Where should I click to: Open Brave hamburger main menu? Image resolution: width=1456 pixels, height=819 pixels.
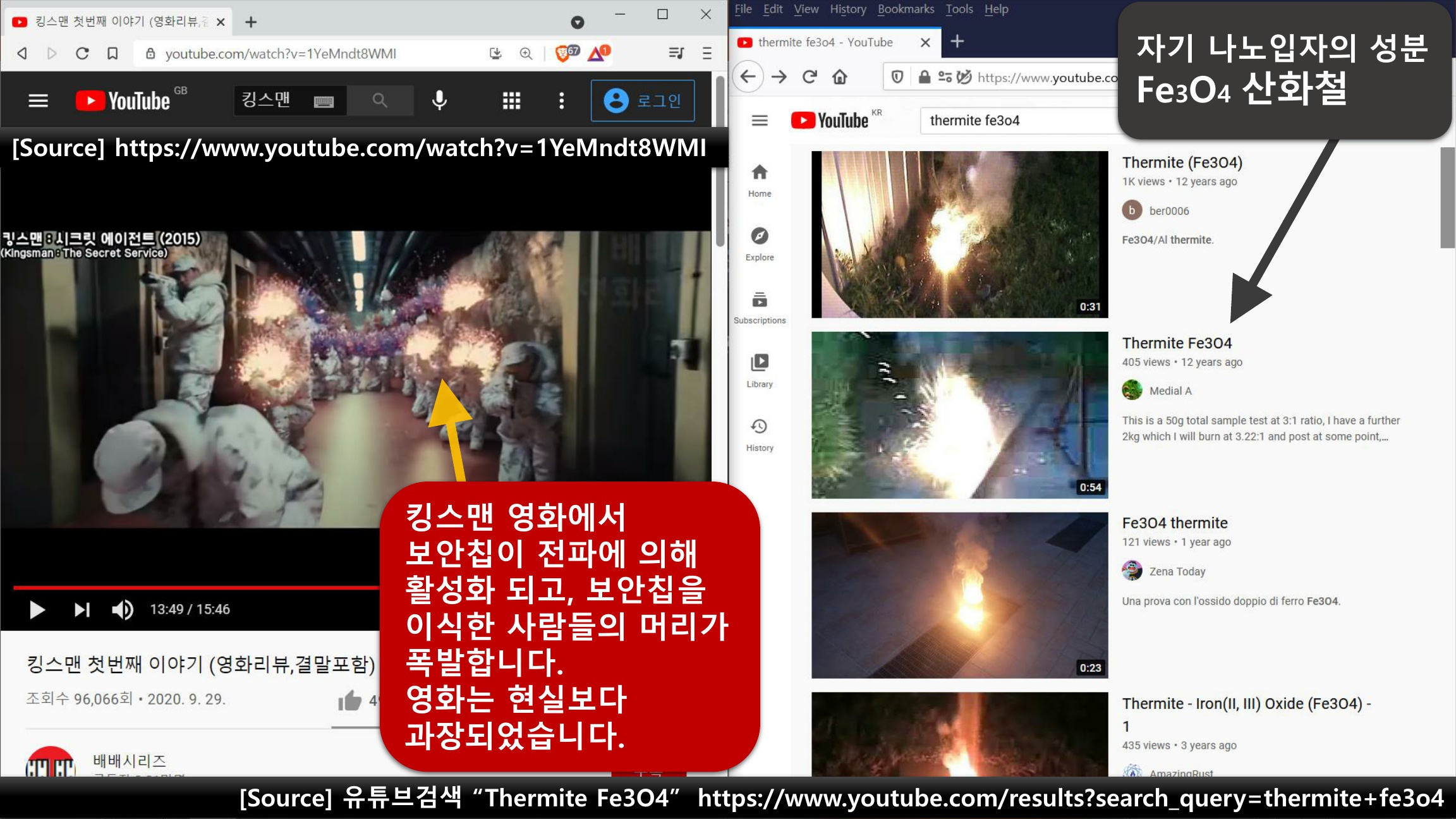click(x=707, y=53)
